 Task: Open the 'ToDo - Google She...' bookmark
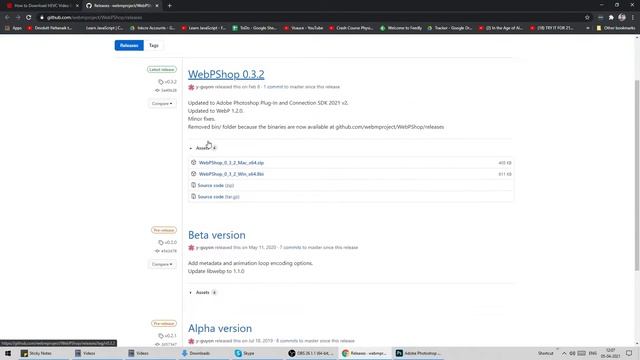(x=255, y=28)
